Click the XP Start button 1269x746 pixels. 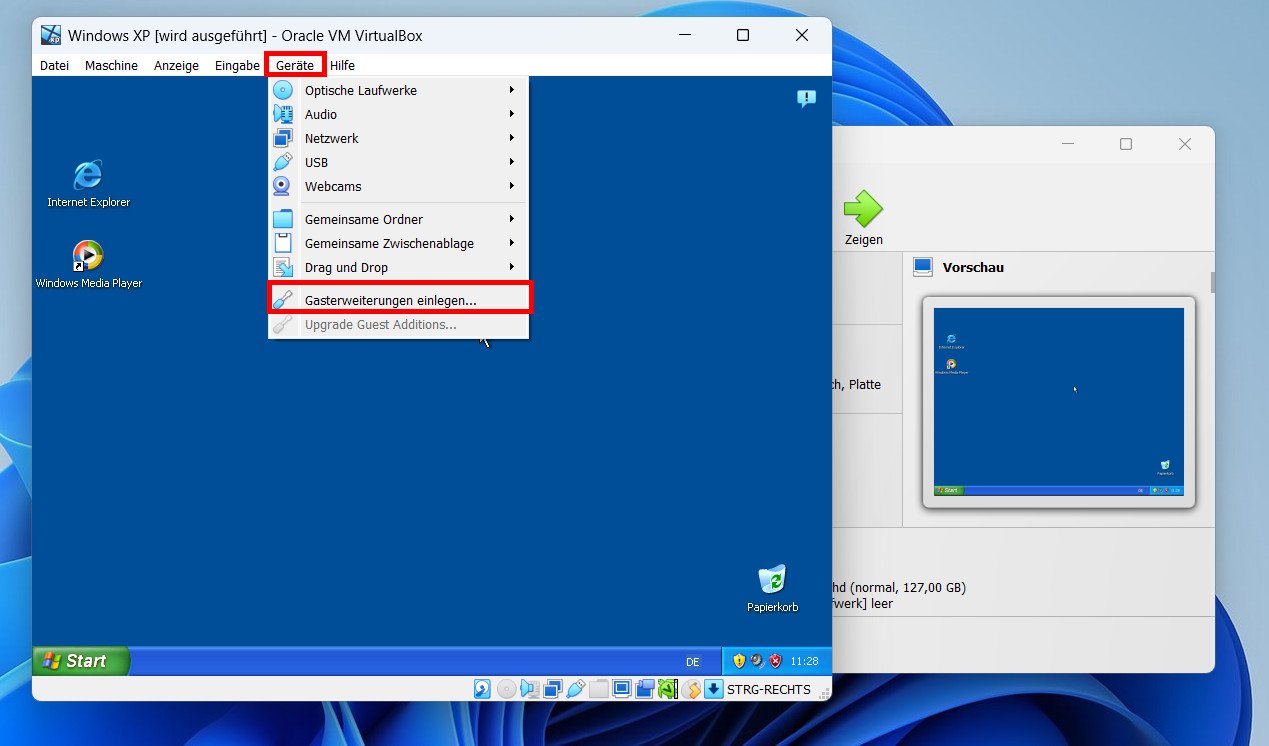(x=80, y=660)
